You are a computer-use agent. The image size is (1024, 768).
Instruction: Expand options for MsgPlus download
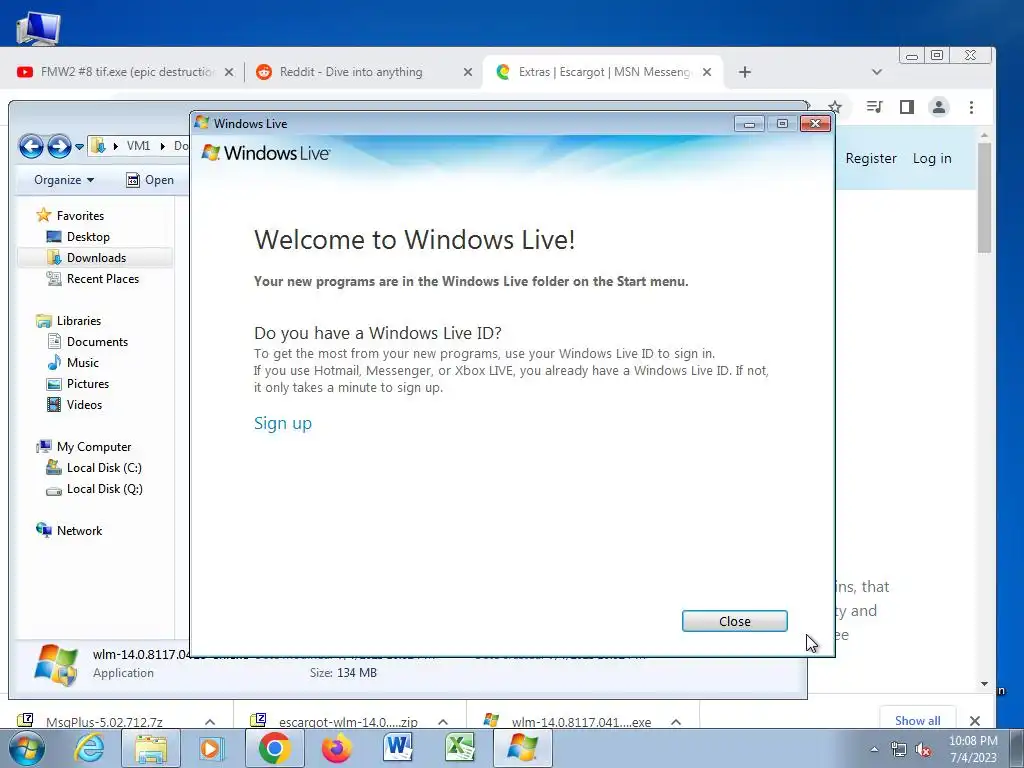pos(210,722)
